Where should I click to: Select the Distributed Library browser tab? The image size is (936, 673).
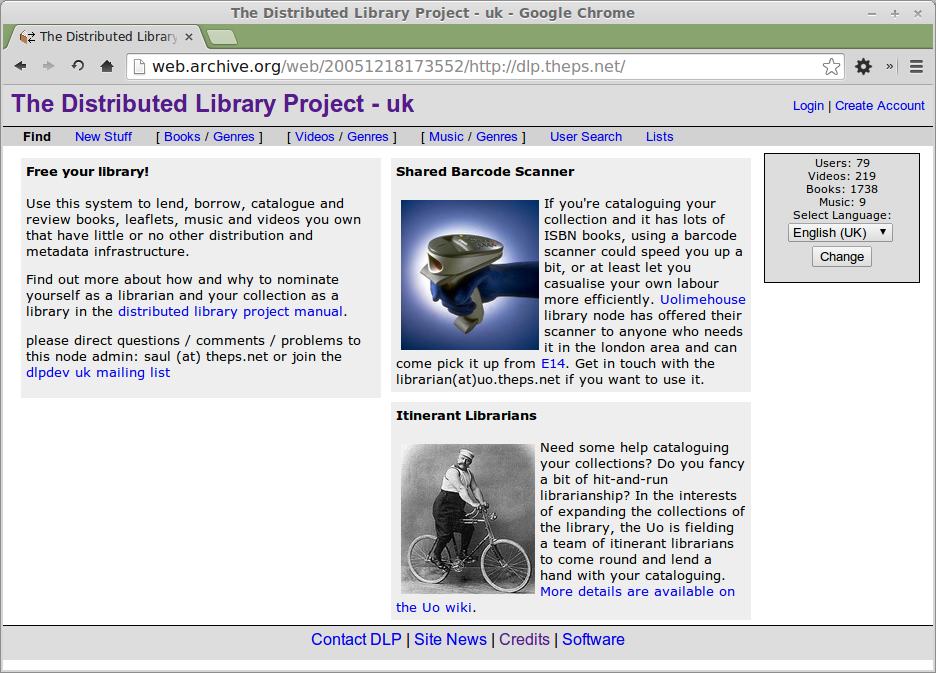coord(105,37)
